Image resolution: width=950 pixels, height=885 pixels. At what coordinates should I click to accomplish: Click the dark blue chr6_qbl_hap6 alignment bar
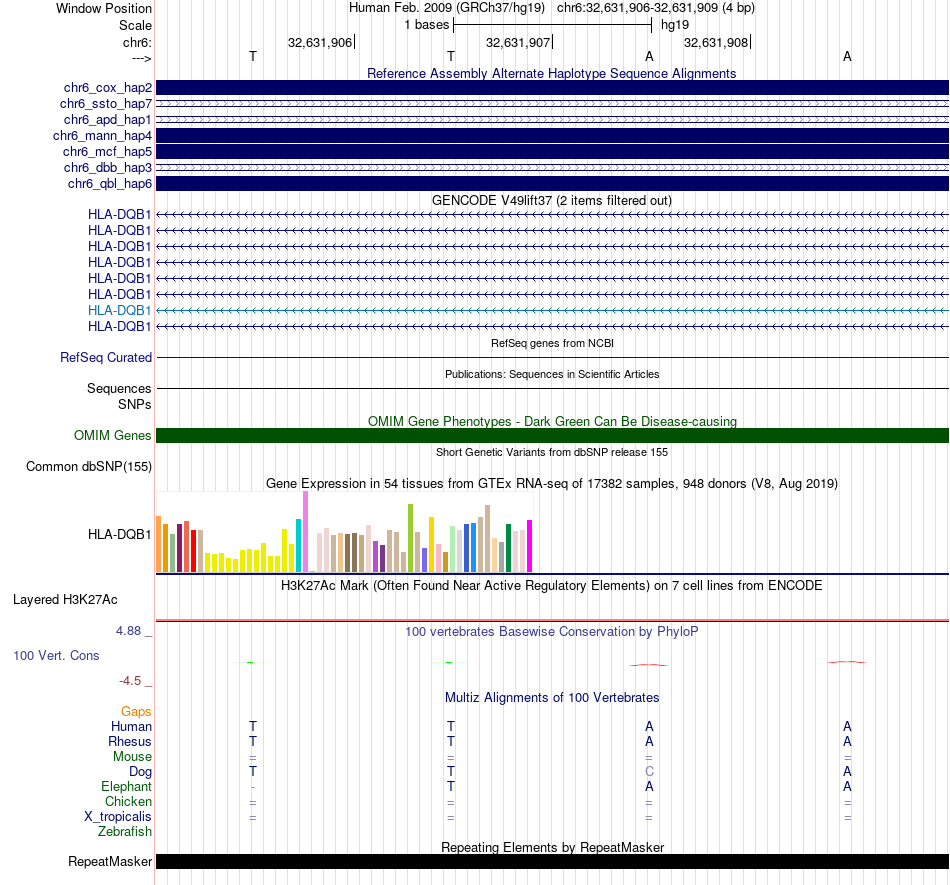pyautogui.click(x=552, y=183)
